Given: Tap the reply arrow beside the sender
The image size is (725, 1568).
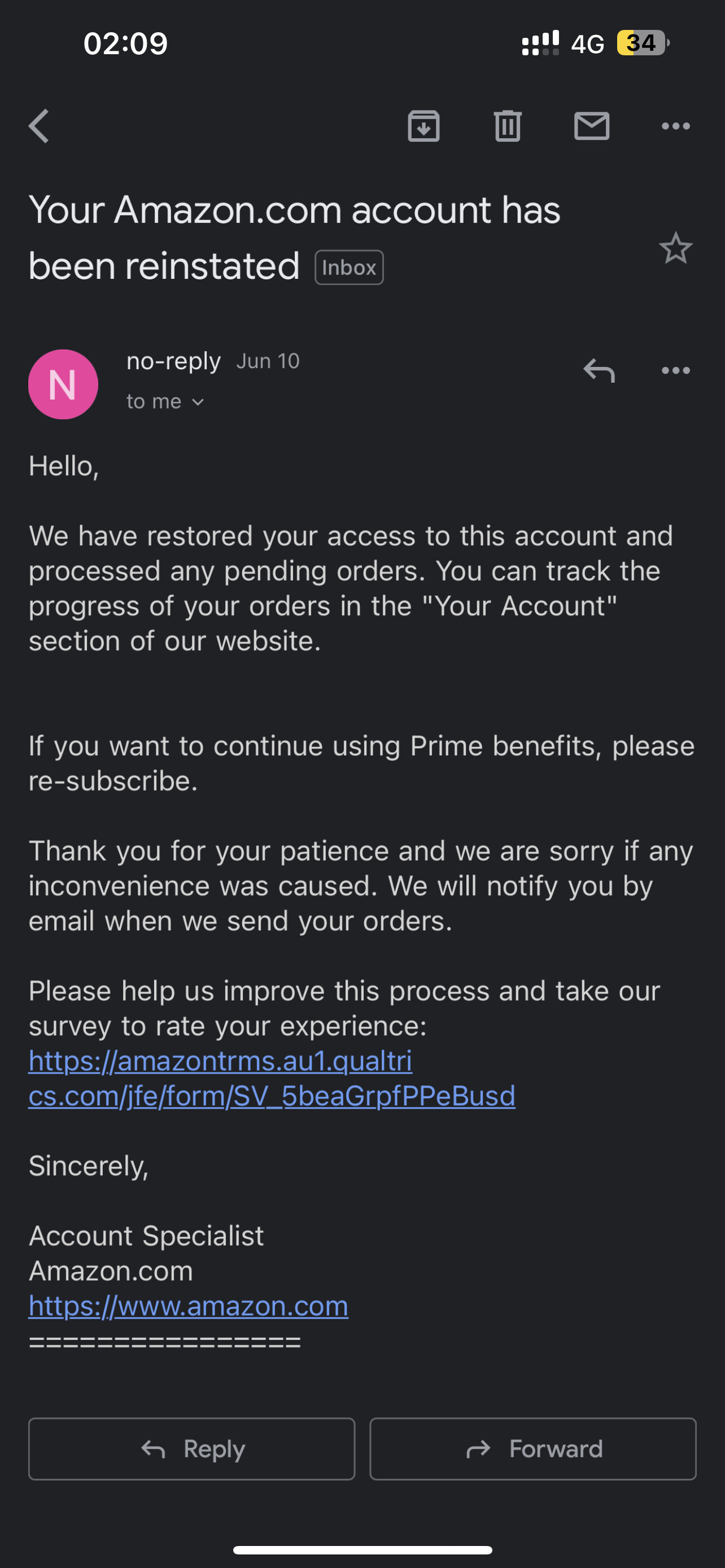Looking at the screenshot, I should 599,370.
